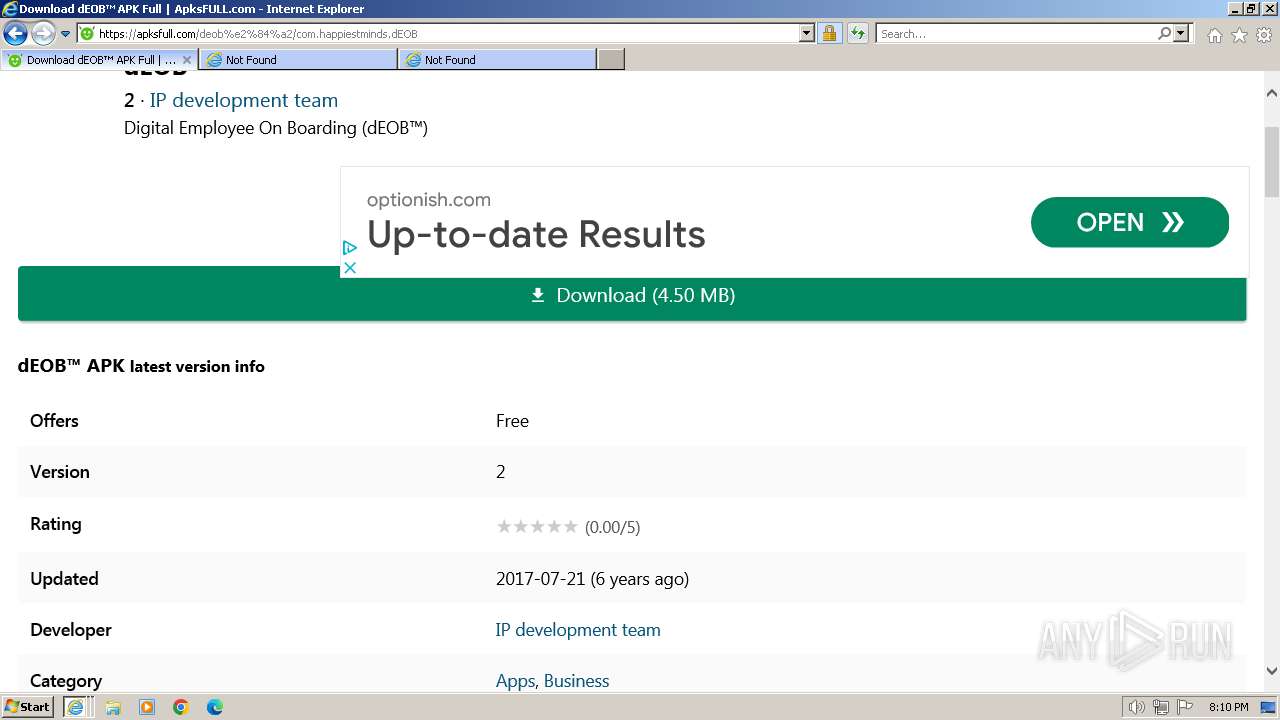The width and height of the screenshot is (1280, 720).
Task: Open the search provider dropdown arrow
Action: [1181, 33]
